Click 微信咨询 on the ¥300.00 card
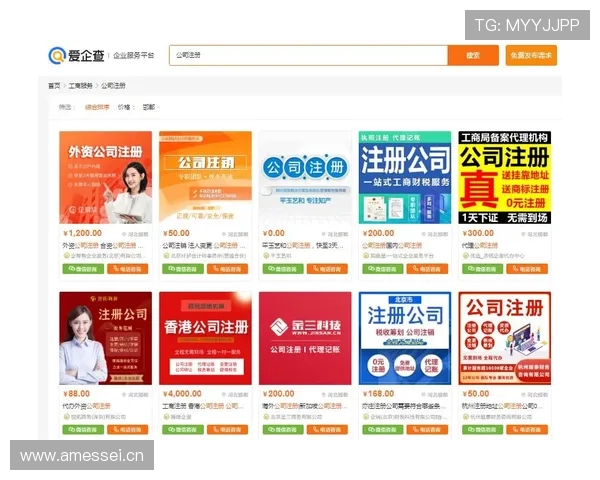This screenshot has width=600, height=480. tap(483, 269)
